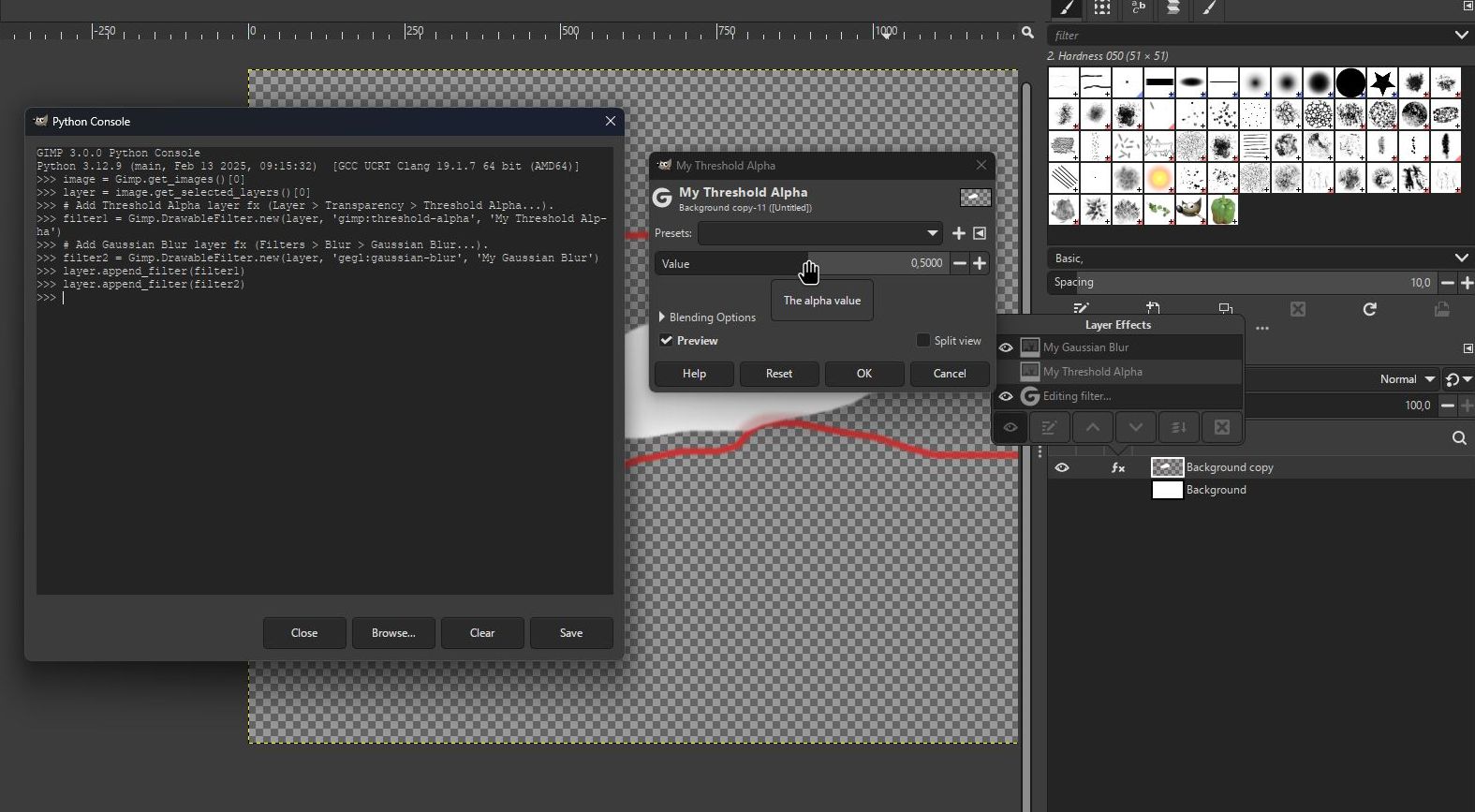Click the refresh brushes icon

(1369, 309)
